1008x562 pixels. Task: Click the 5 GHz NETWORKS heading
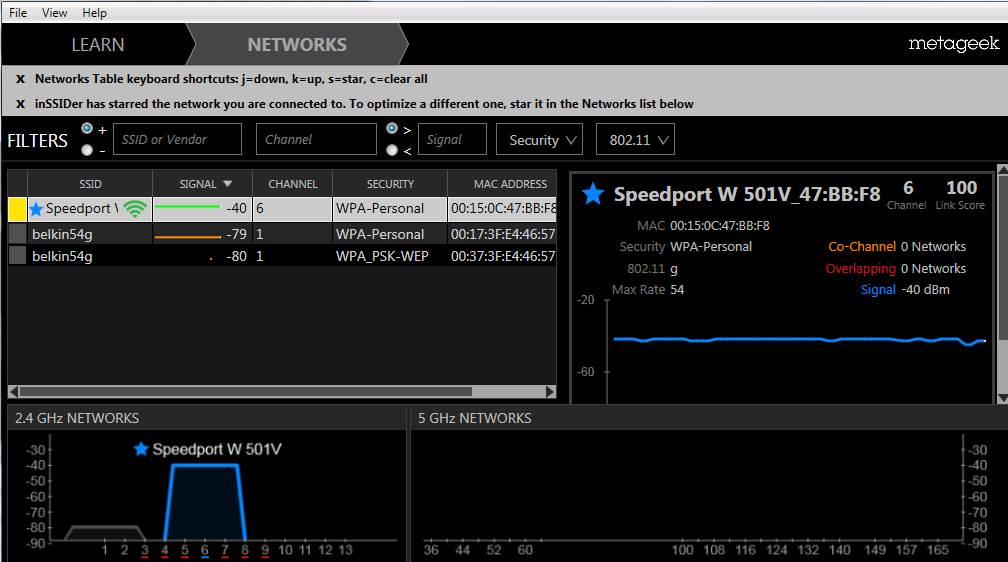pos(474,418)
